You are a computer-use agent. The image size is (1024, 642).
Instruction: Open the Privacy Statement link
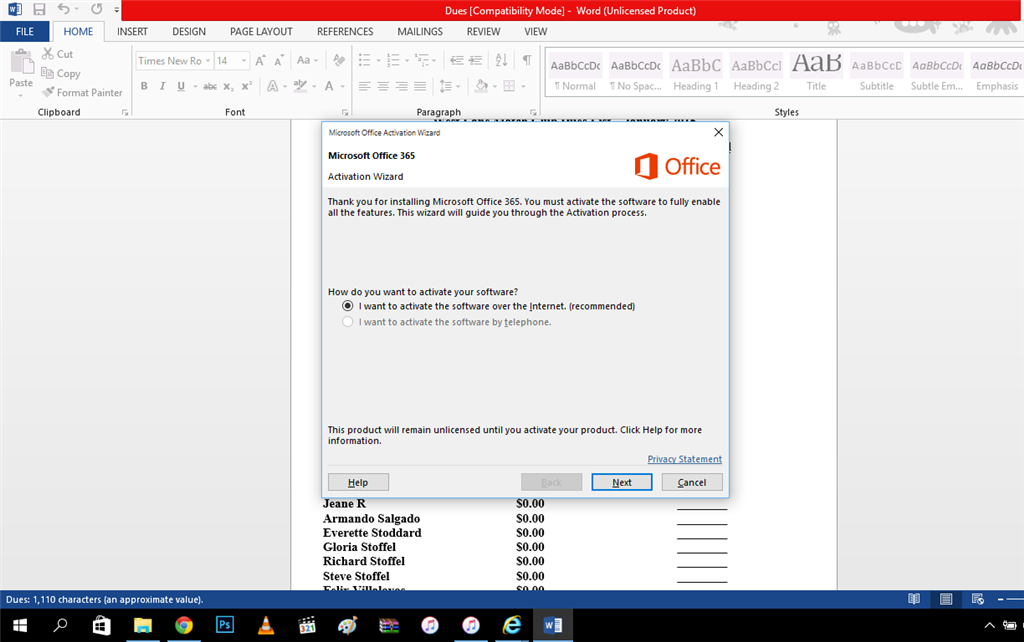pos(684,459)
